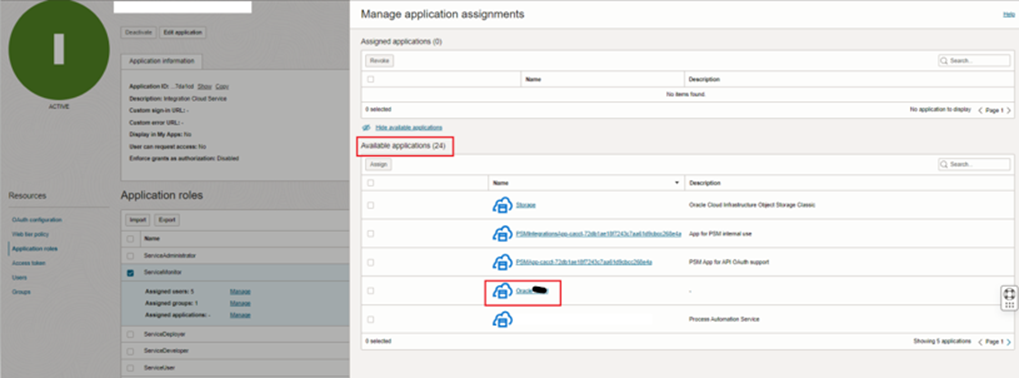Open Web tier policy in Resources
The width and height of the screenshot is (1019, 378).
tap(31, 234)
